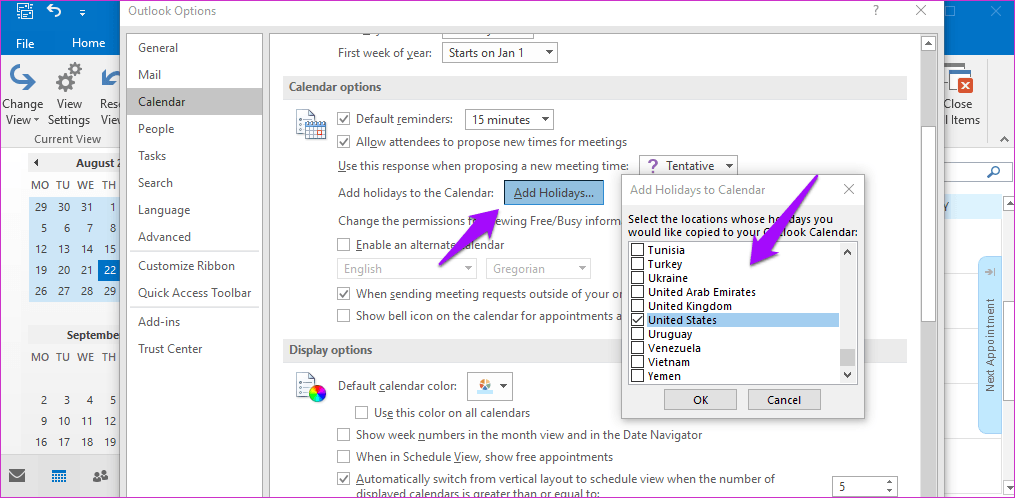Image resolution: width=1015 pixels, height=498 pixels.
Task: Click the Outlook search input field
Action: [963, 172]
